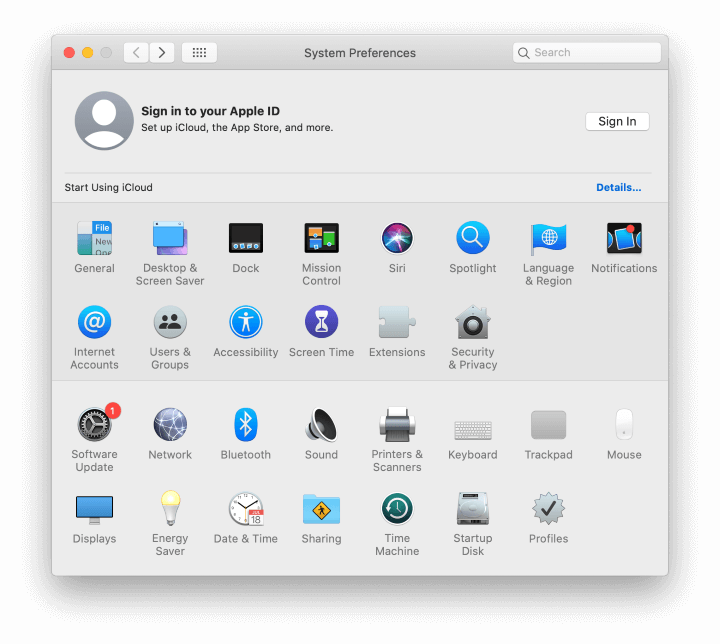Open the Accessibility pane

tap(246, 323)
